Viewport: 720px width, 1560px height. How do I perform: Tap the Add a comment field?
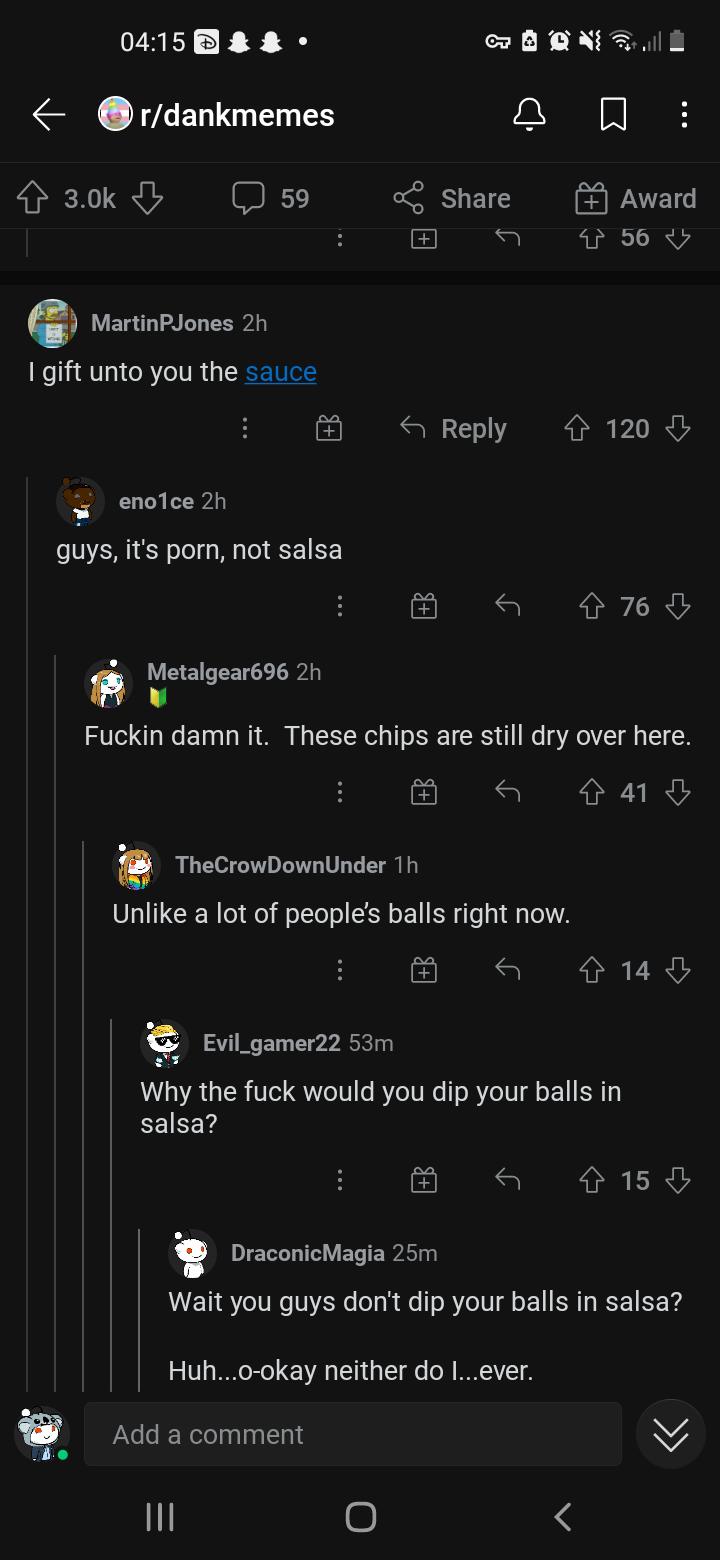[x=352, y=1433]
